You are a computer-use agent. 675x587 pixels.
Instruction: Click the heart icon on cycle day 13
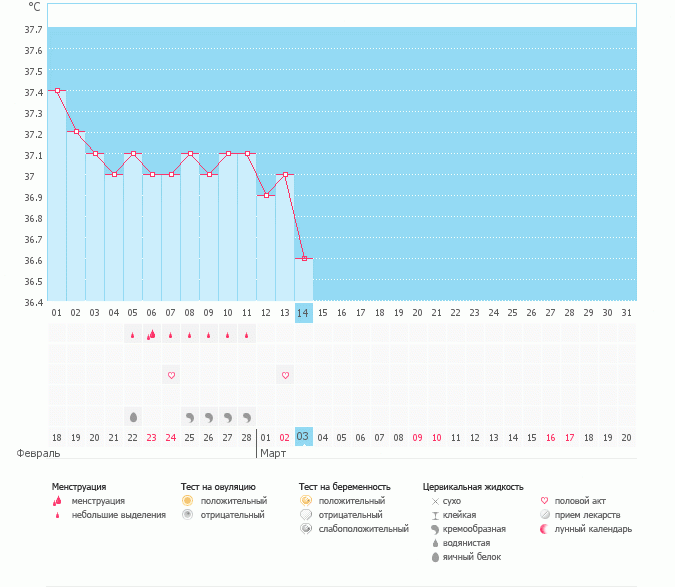pos(285,375)
